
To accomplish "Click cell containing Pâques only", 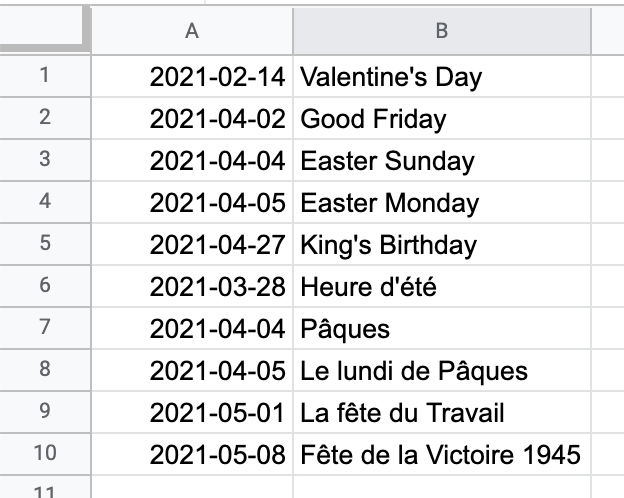I will pos(442,328).
